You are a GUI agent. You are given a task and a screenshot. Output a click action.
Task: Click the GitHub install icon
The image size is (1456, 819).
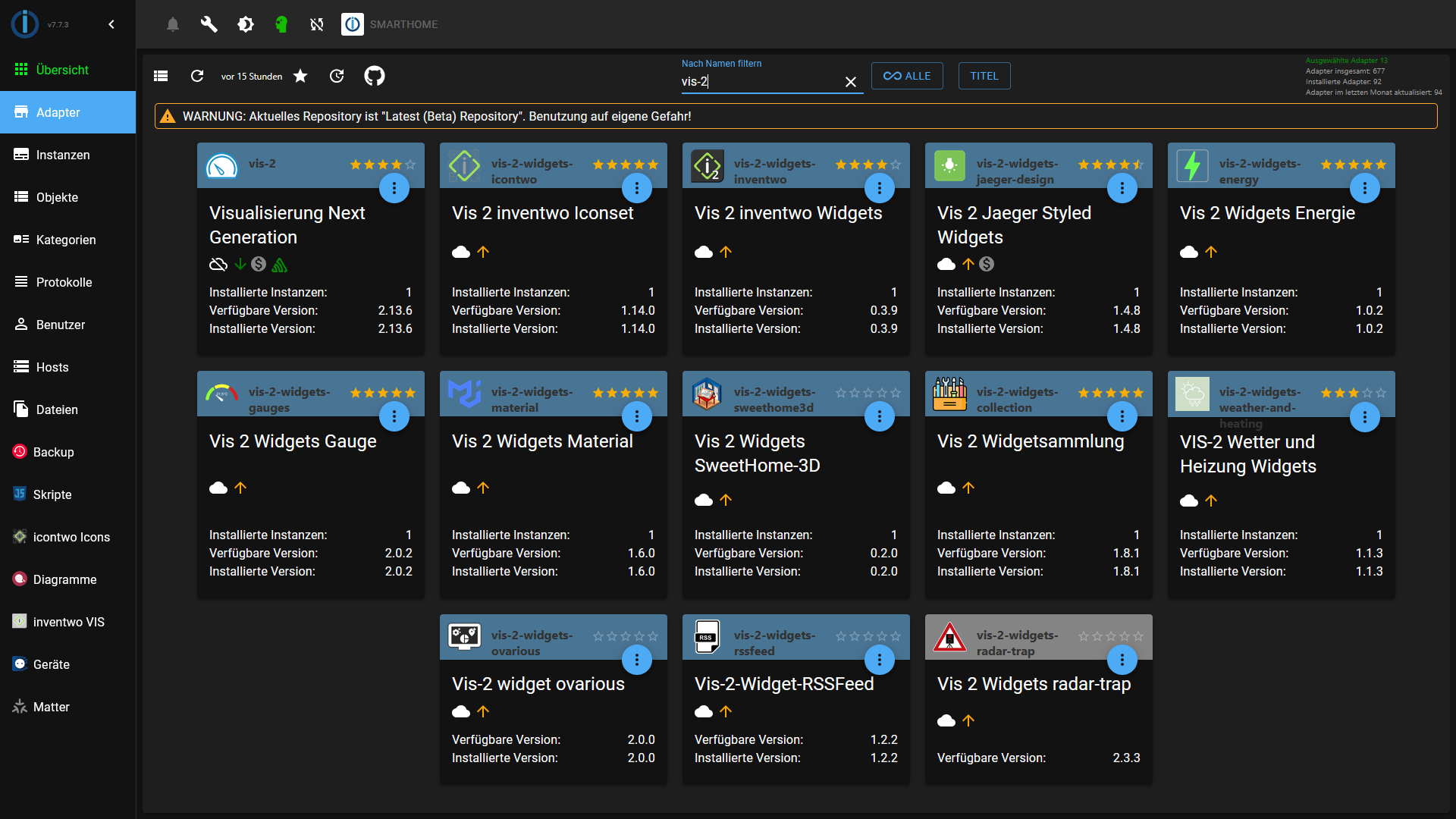pyautogui.click(x=375, y=76)
